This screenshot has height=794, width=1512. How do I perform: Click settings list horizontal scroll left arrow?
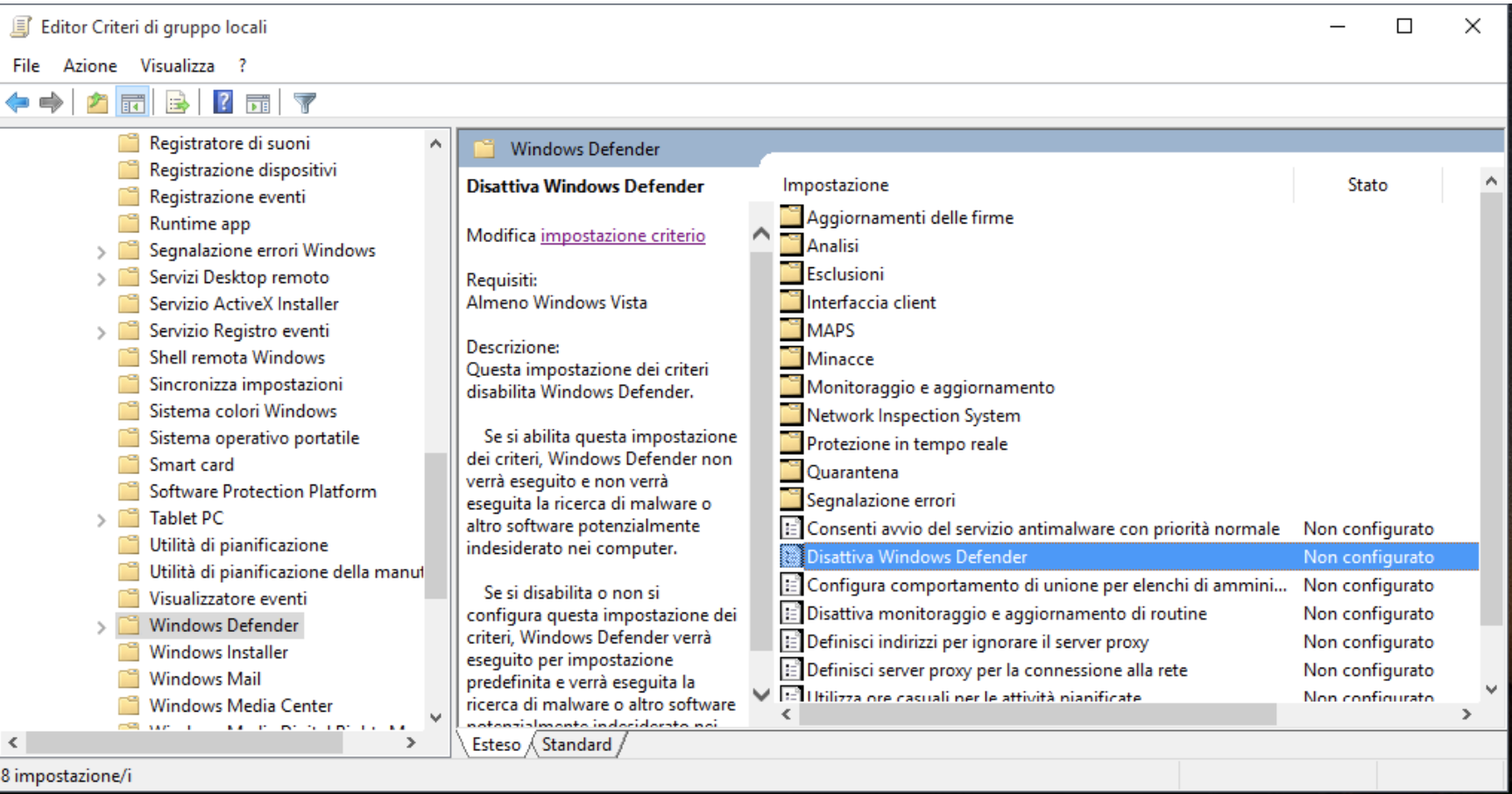click(x=787, y=714)
